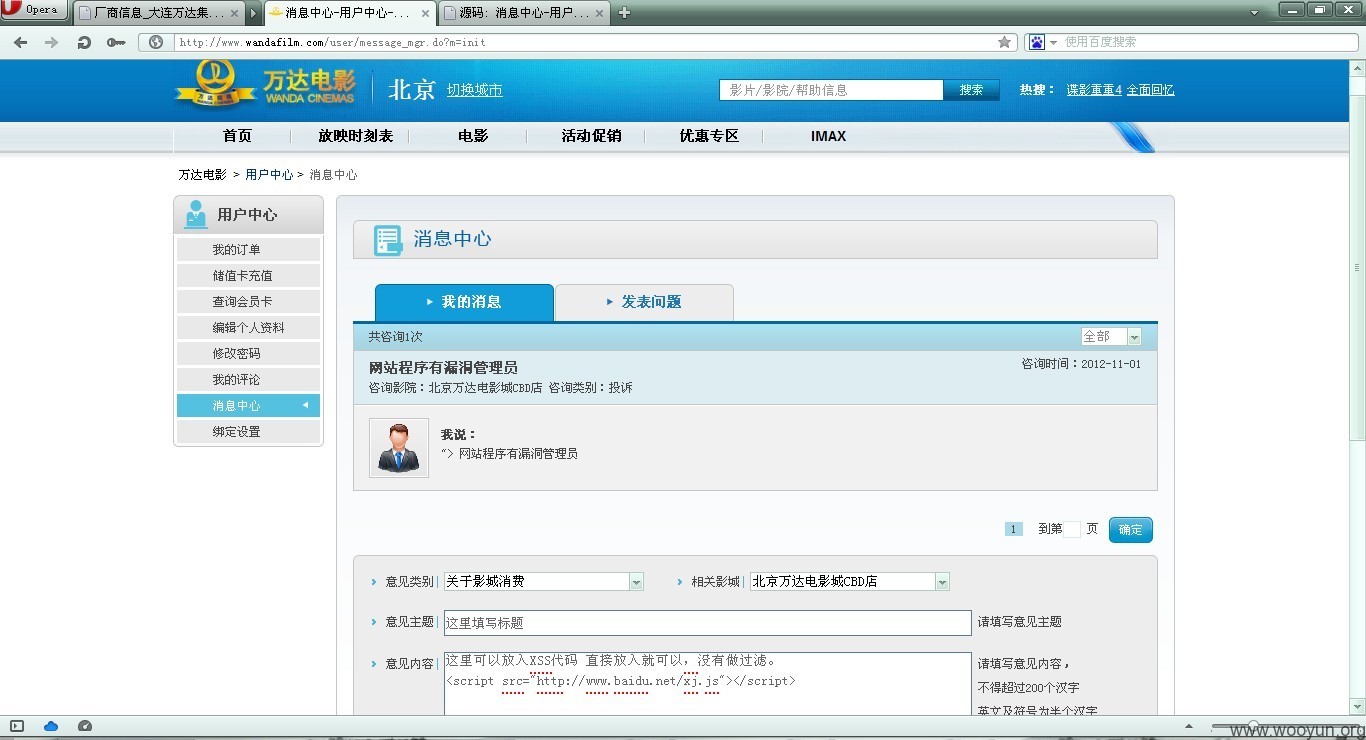
Task: Open the closed tabs dropdown arrow at top right
Action: tap(1255, 13)
